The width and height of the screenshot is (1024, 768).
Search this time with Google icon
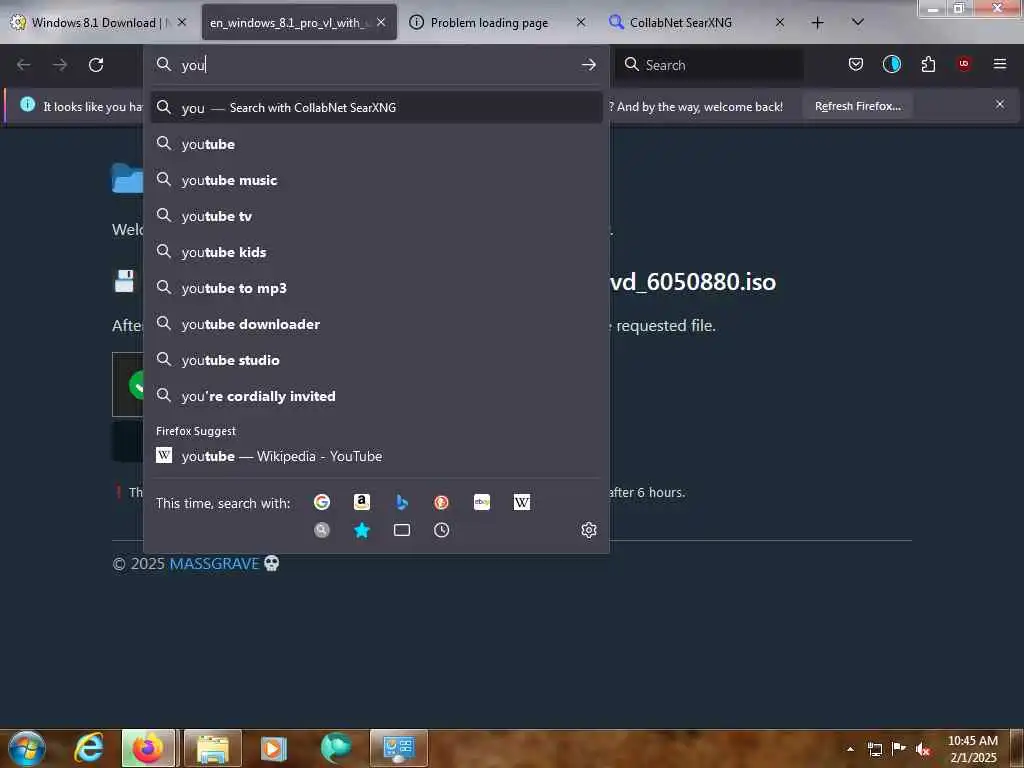[x=321, y=502]
